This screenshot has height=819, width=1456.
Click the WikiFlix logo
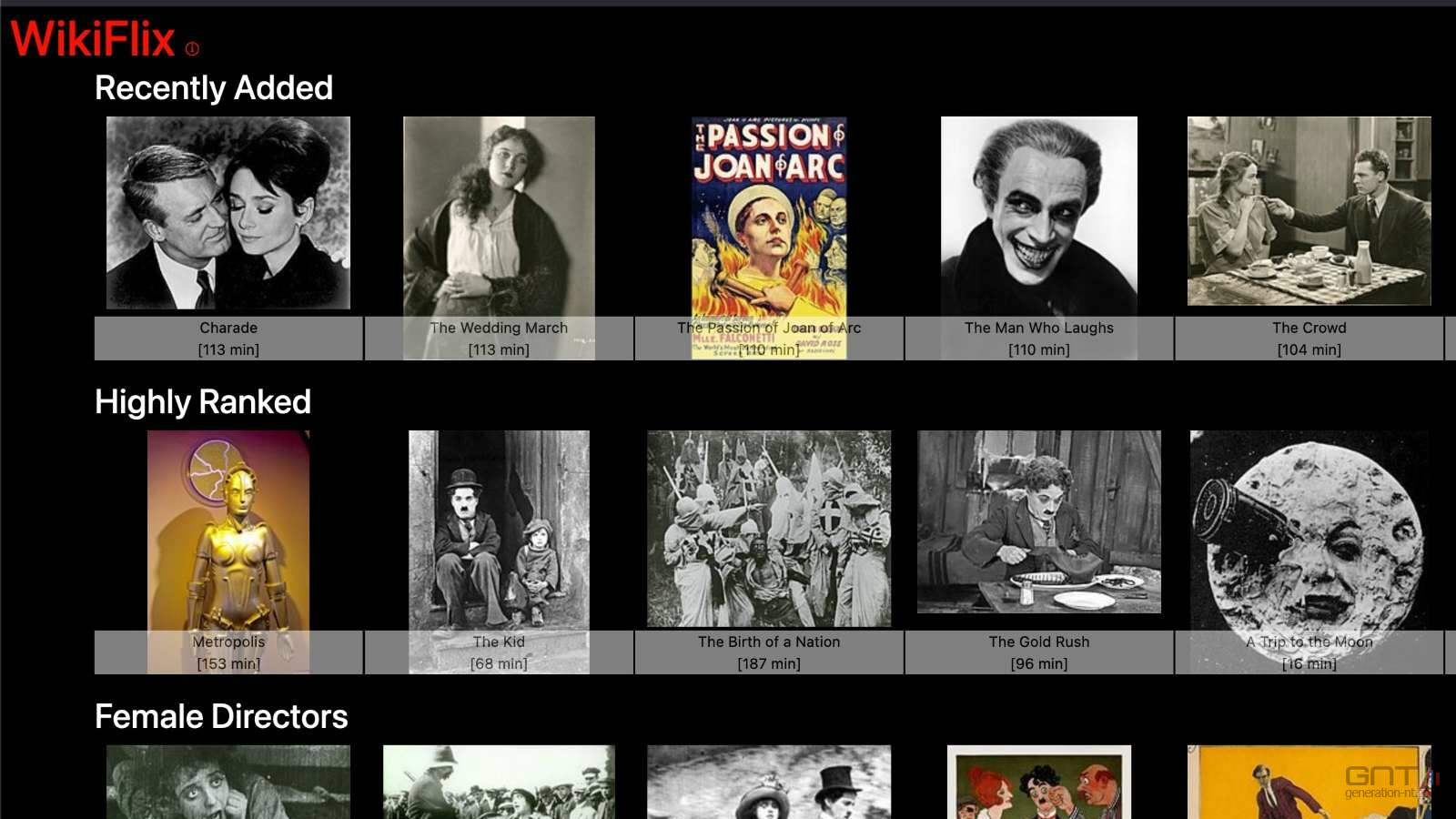coord(92,39)
